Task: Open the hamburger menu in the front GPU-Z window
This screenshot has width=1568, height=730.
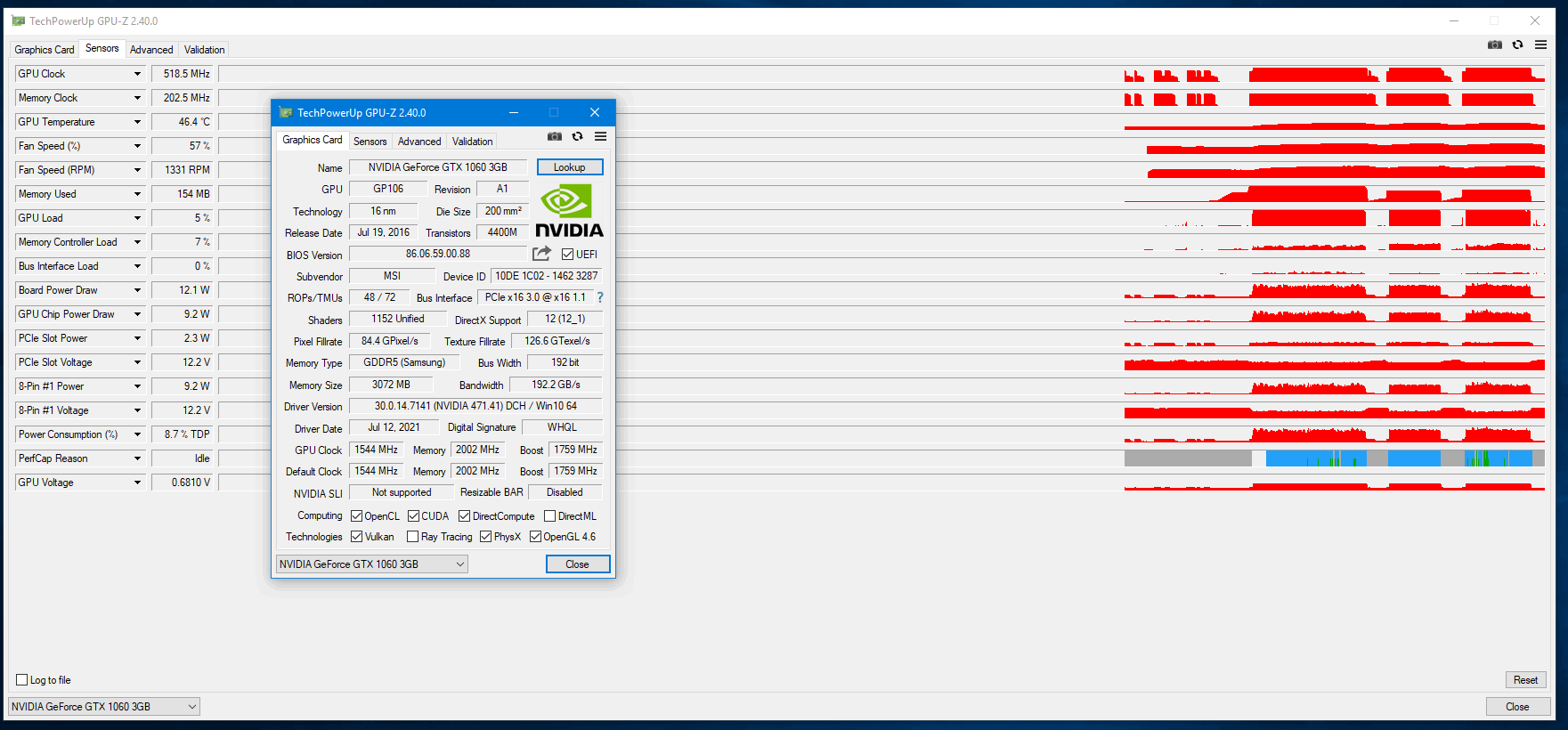Action: [601, 136]
